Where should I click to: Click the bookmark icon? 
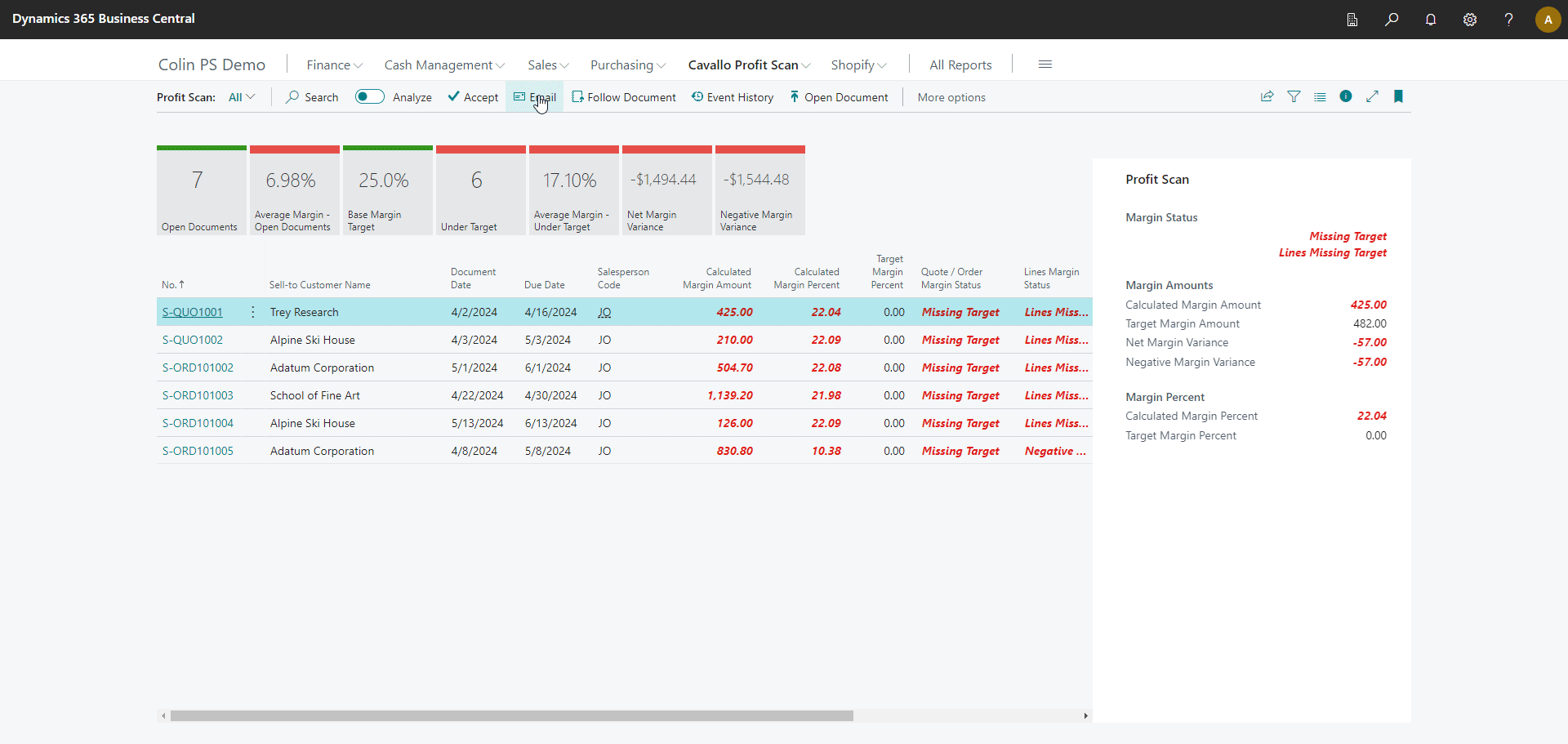click(x=1398, y=96)
